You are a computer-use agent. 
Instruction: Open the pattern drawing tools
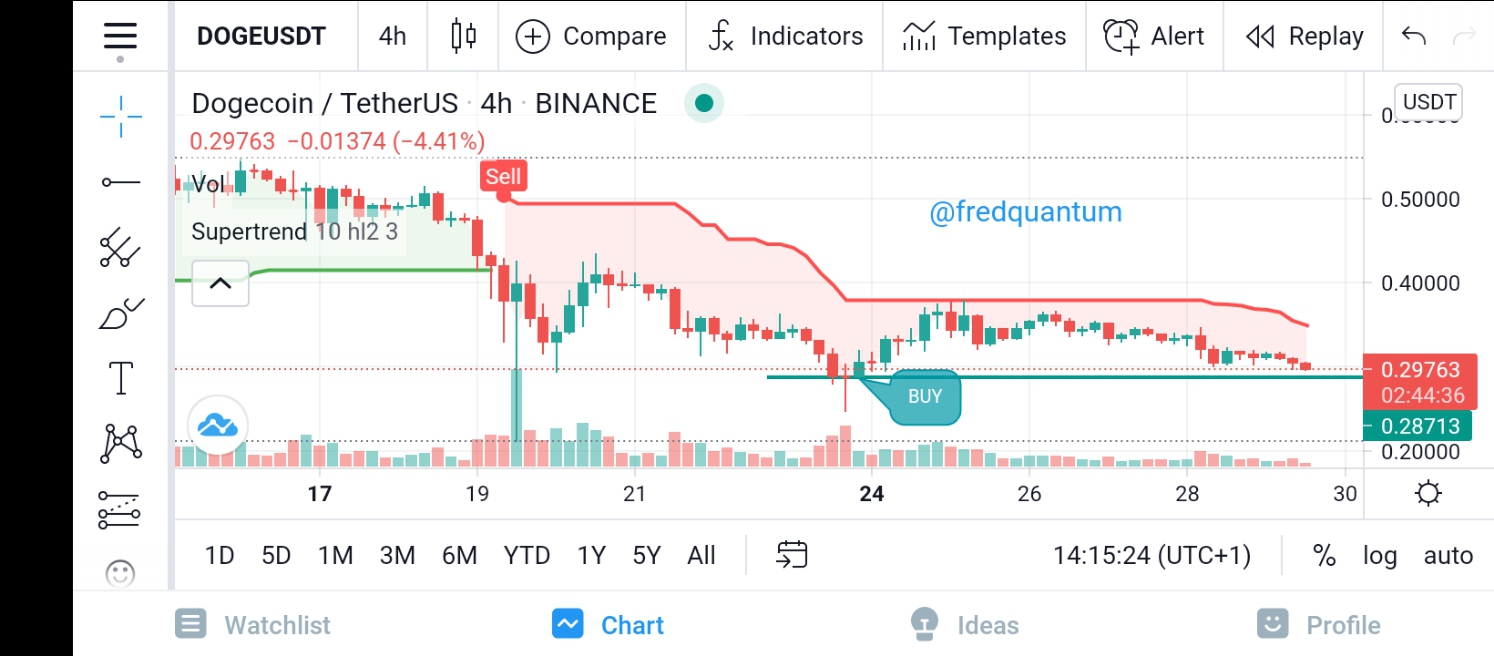pos(120,443)
